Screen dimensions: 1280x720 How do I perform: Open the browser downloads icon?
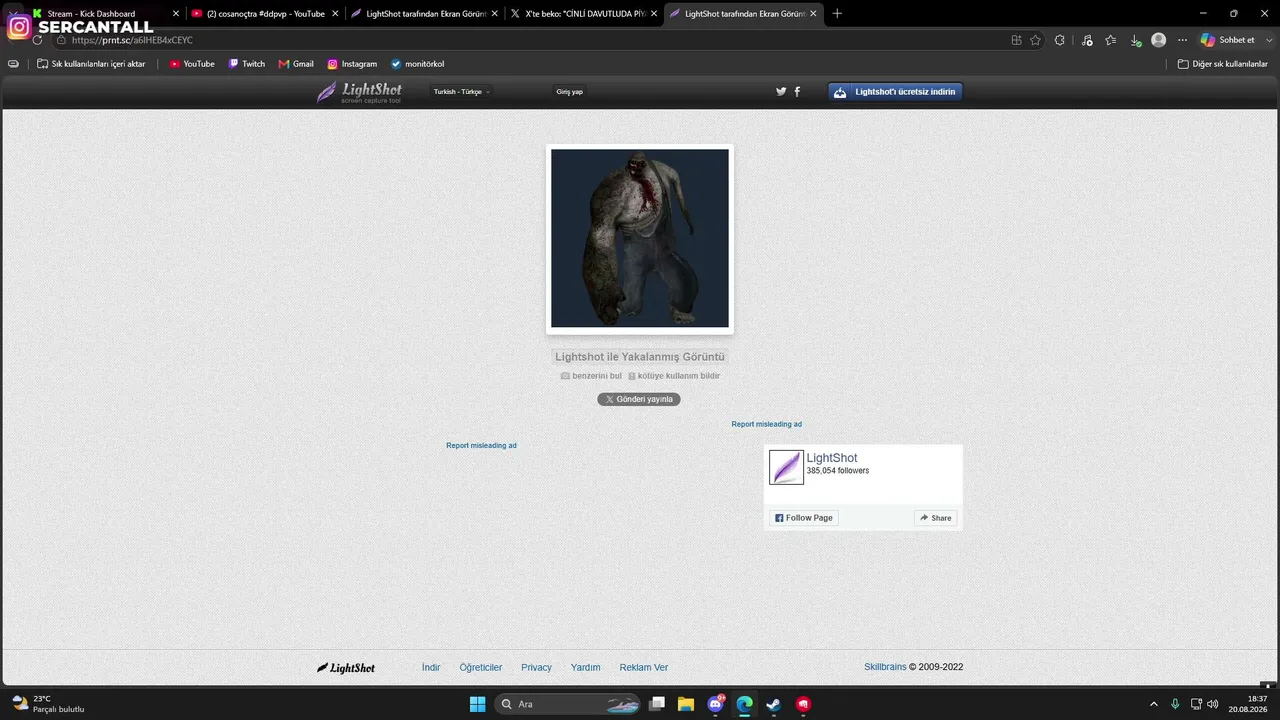coord(1135,40)
